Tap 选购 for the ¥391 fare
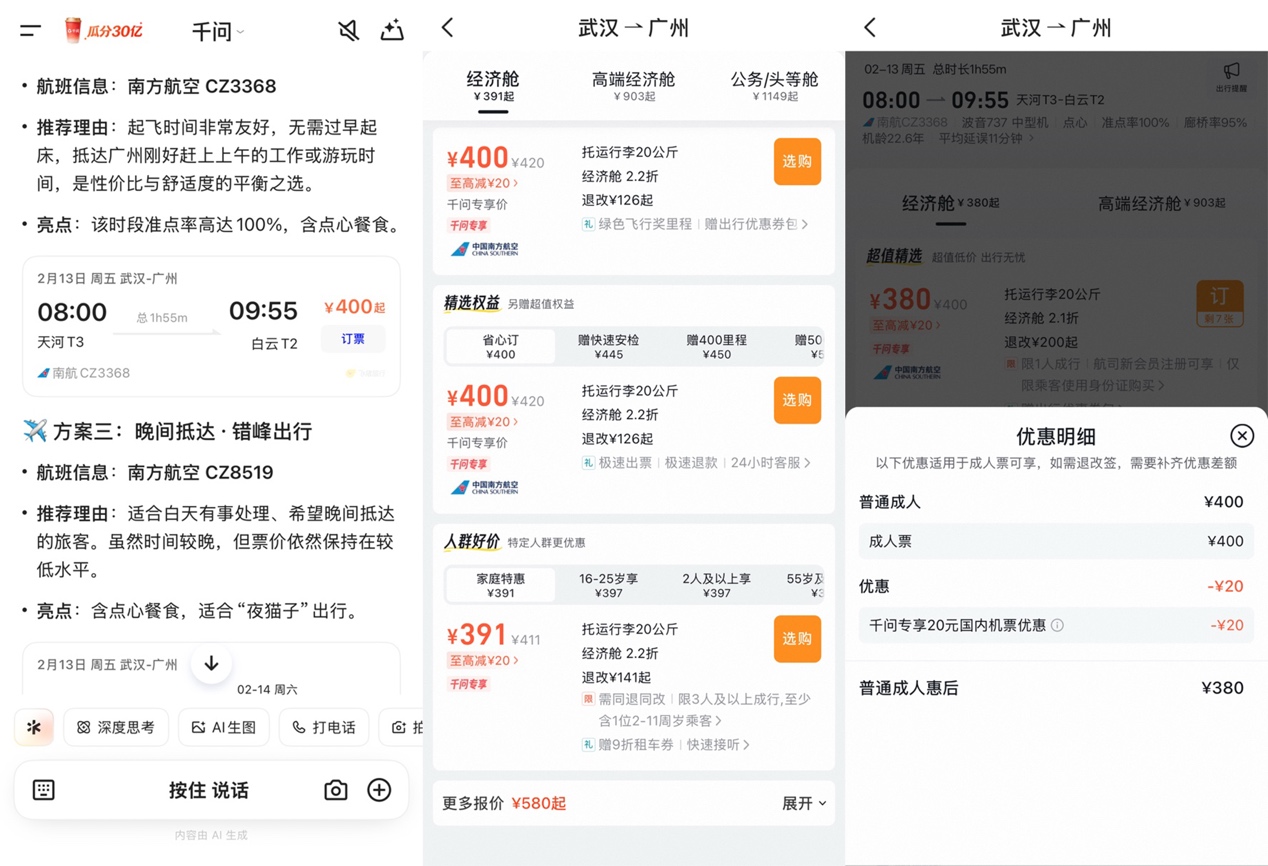 pyautogui.click(x=797, y=639)
